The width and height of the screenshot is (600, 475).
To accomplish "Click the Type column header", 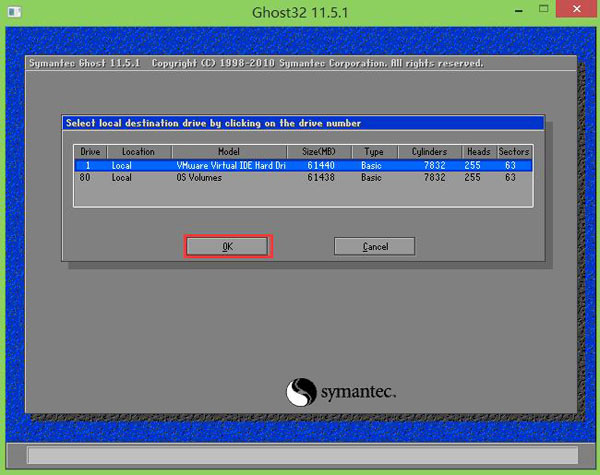I will tap(374, 152).
